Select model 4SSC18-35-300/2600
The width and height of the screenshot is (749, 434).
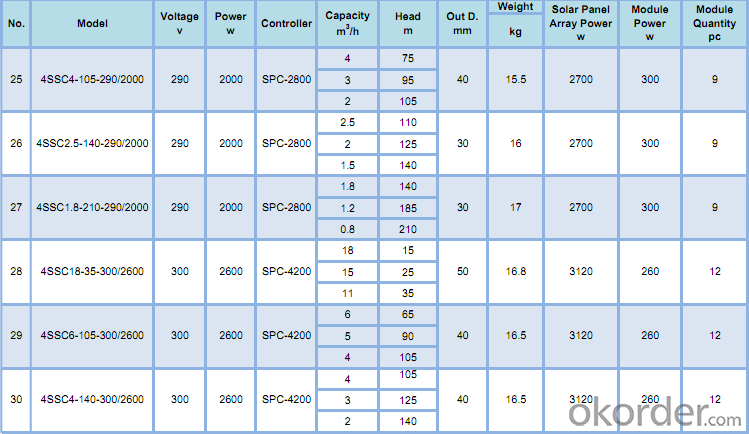92,271
